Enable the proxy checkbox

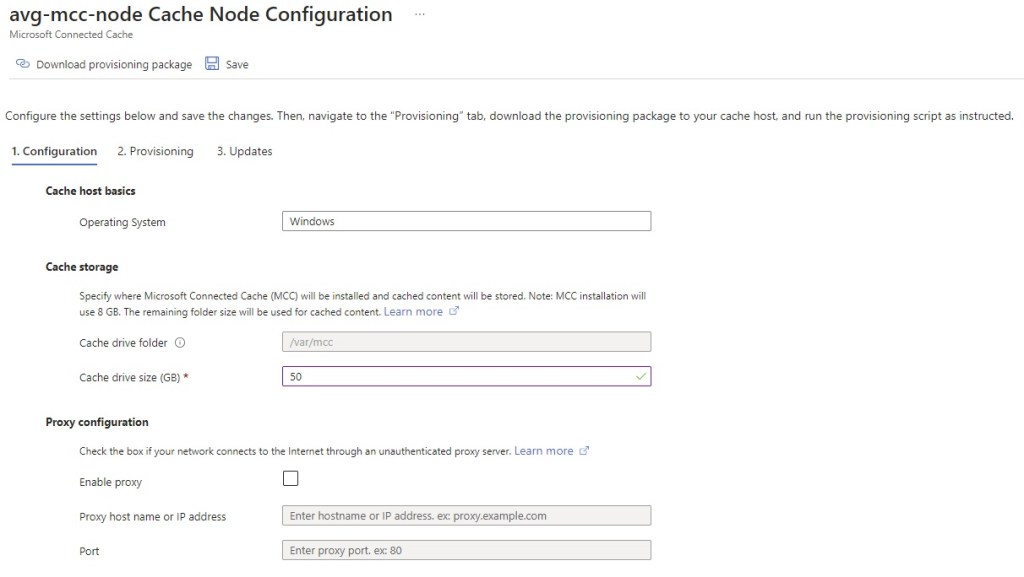(291, 479)
